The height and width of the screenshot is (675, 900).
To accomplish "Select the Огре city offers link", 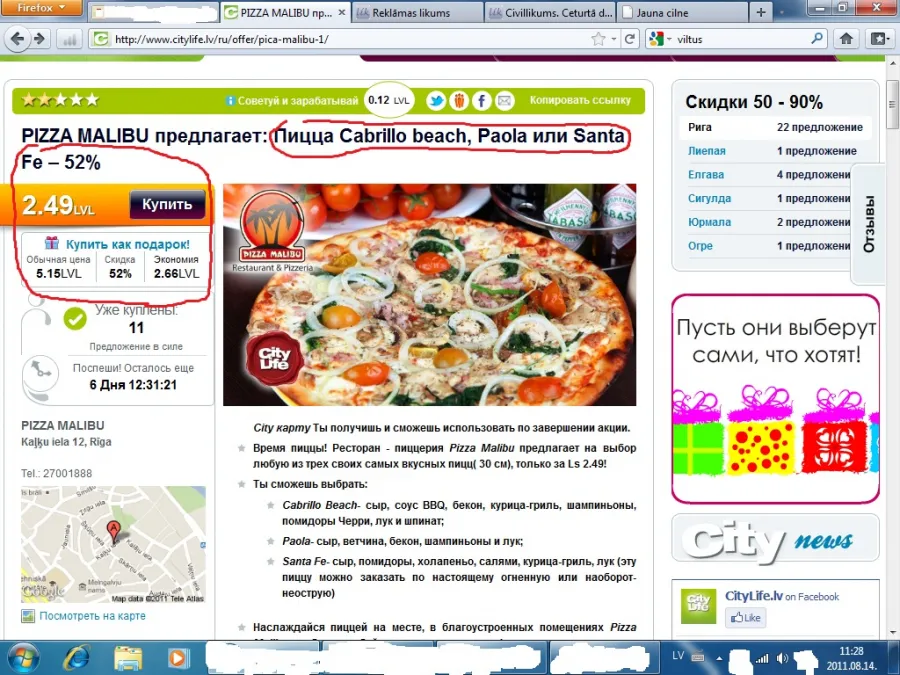I will (x=700, y=246).
